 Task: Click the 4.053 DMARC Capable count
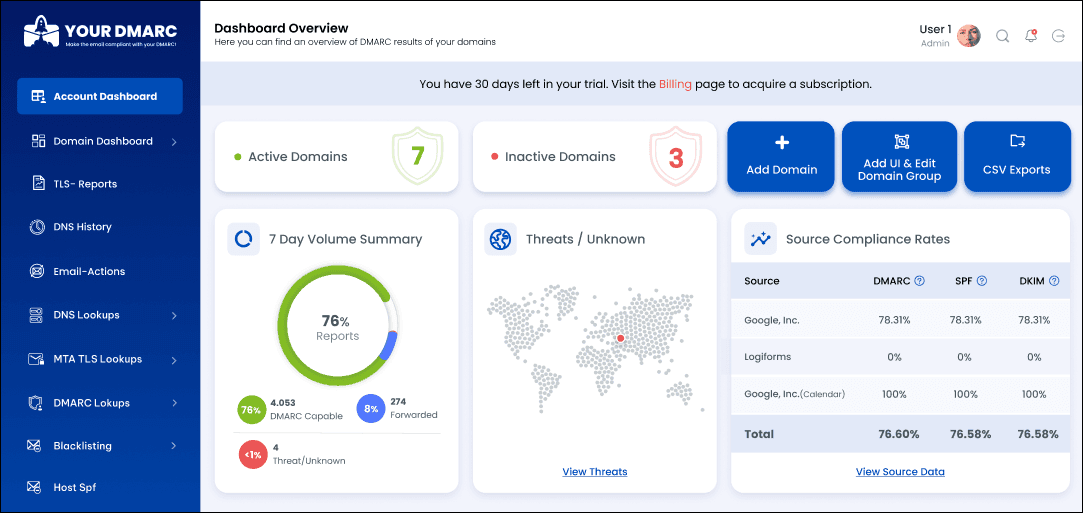283,401
